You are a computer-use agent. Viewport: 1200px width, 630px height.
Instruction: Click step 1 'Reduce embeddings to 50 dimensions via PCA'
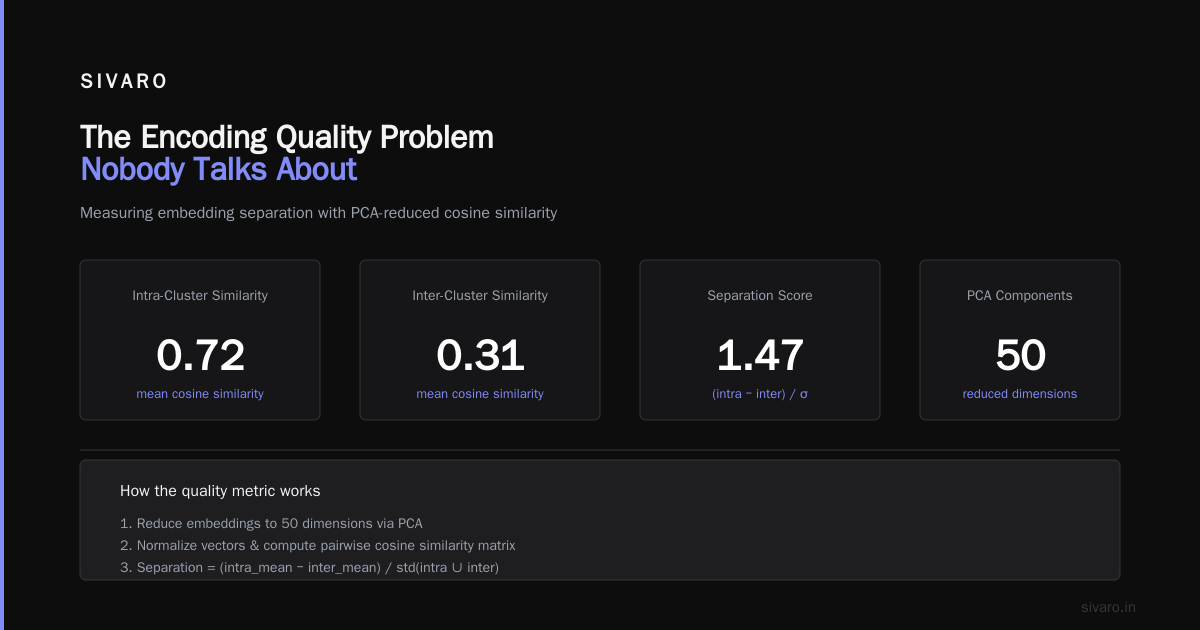[271, 524]
